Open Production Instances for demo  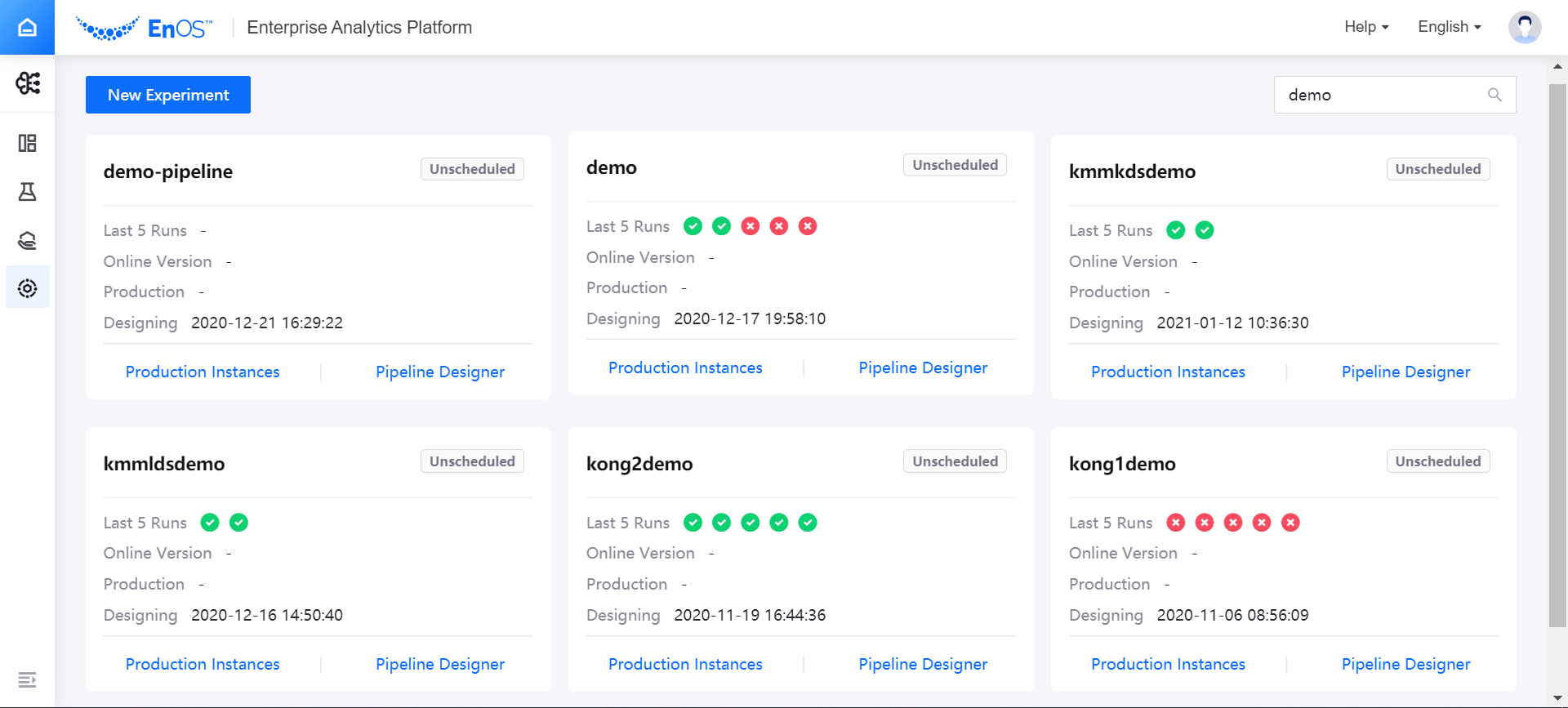[685, 367]
